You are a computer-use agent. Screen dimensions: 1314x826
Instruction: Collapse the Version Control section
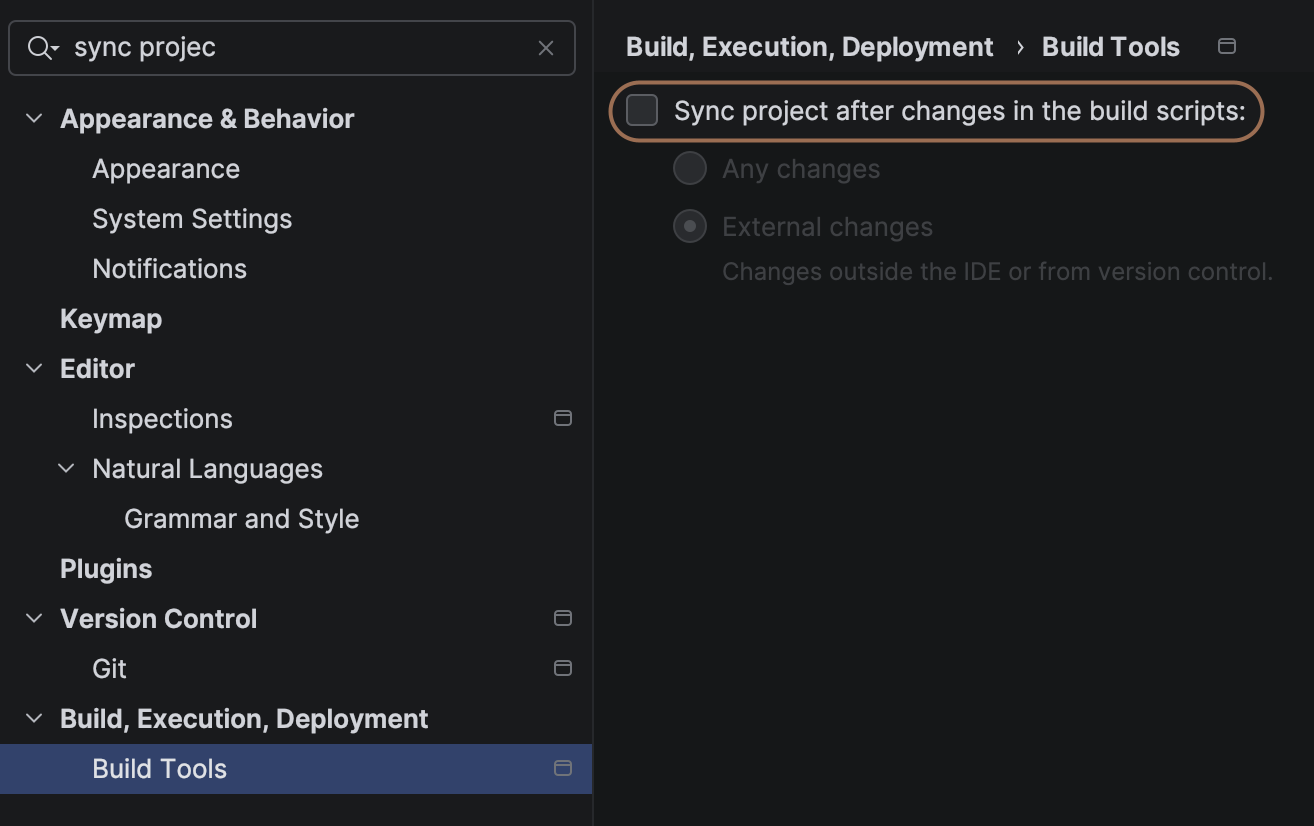pos(34,619)
